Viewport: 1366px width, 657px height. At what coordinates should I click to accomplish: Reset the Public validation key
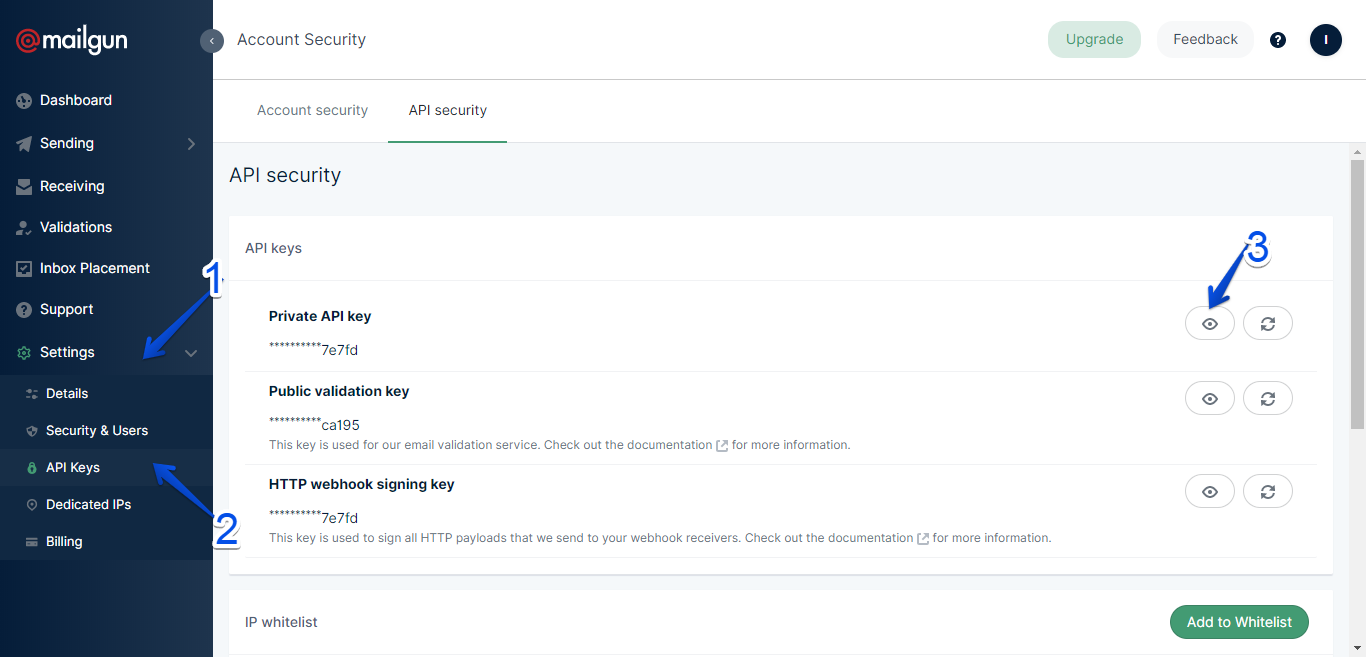[1268, 398]
